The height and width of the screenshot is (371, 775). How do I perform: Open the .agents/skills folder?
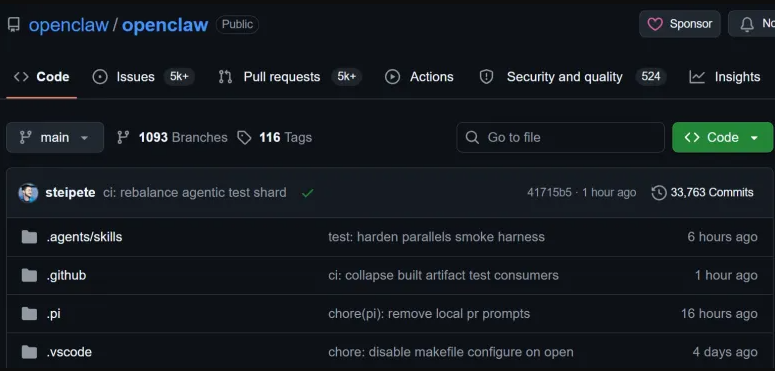point(84,237)
